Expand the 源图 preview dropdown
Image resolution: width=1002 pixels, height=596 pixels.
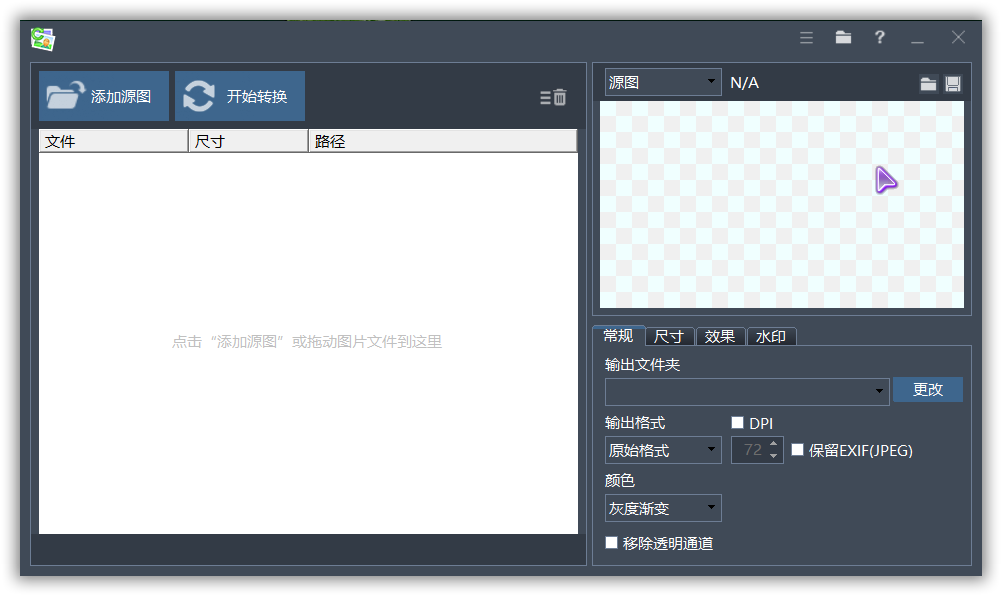coord(662,83)
